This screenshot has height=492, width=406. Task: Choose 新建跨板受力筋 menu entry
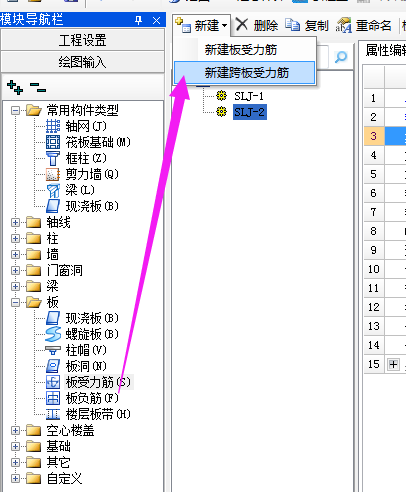[244, 73]
